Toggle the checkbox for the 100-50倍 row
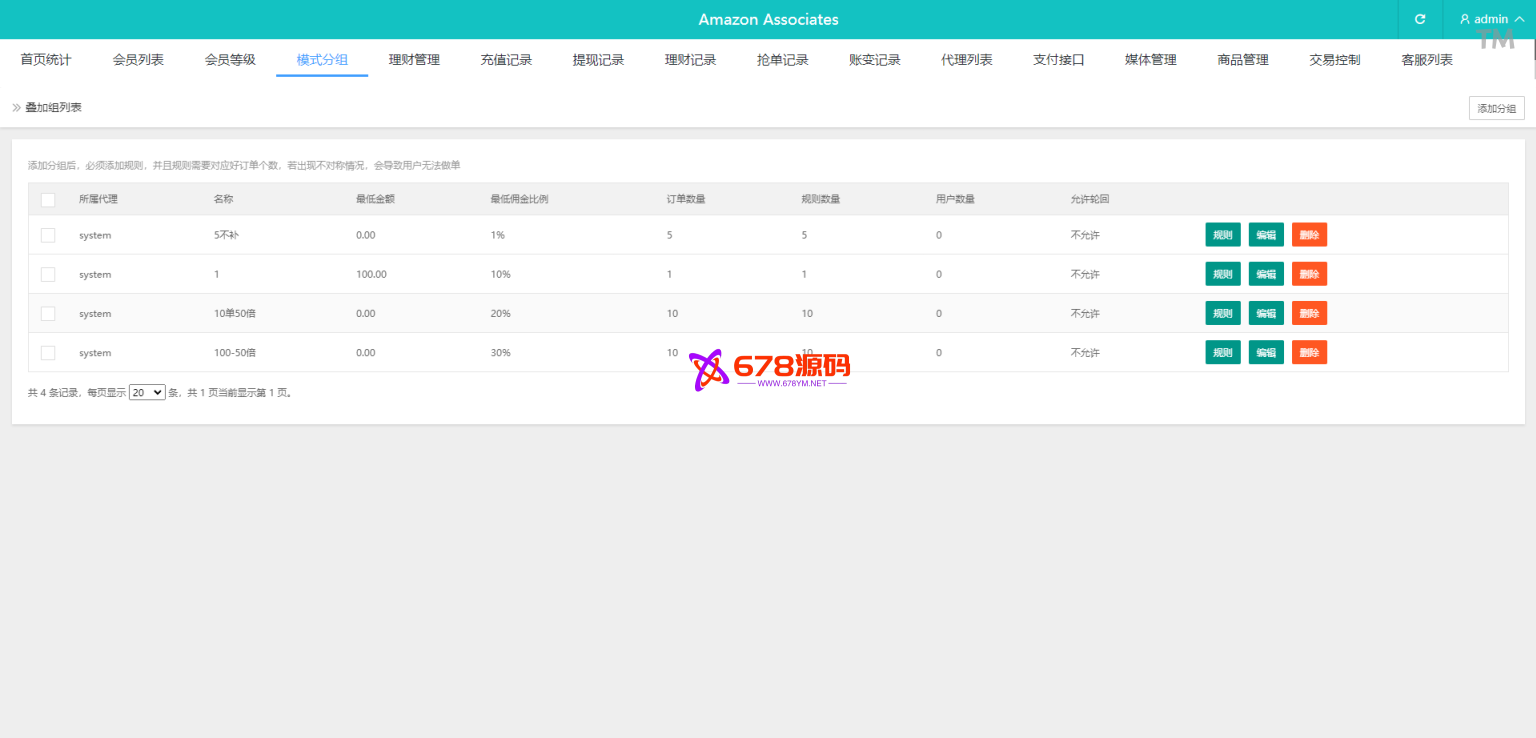Viewport: 1536px width, 738px height. (48, 353)
